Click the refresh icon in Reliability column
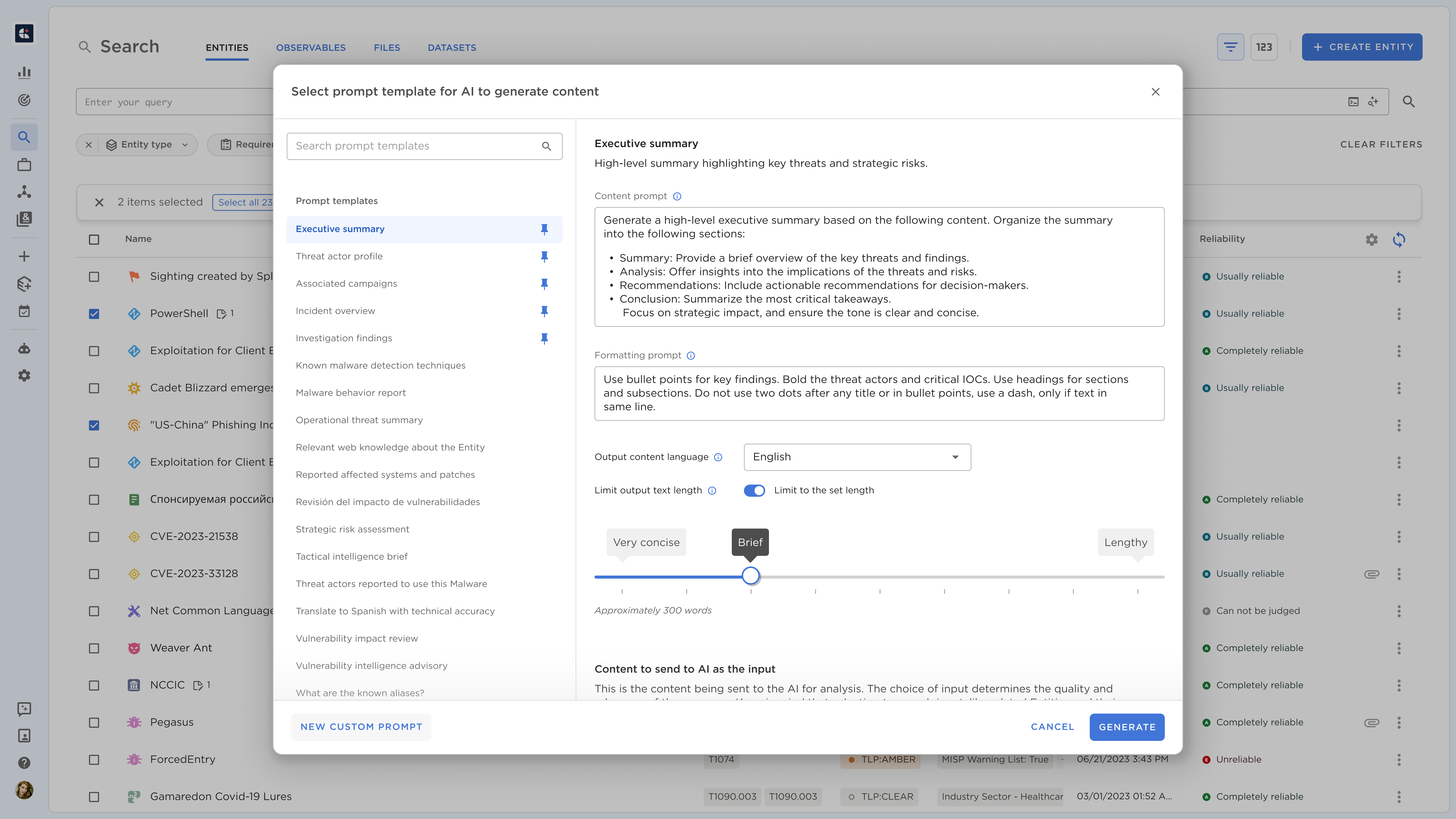This screenshot has width=1456, height=819. [x=1399, y=239]
